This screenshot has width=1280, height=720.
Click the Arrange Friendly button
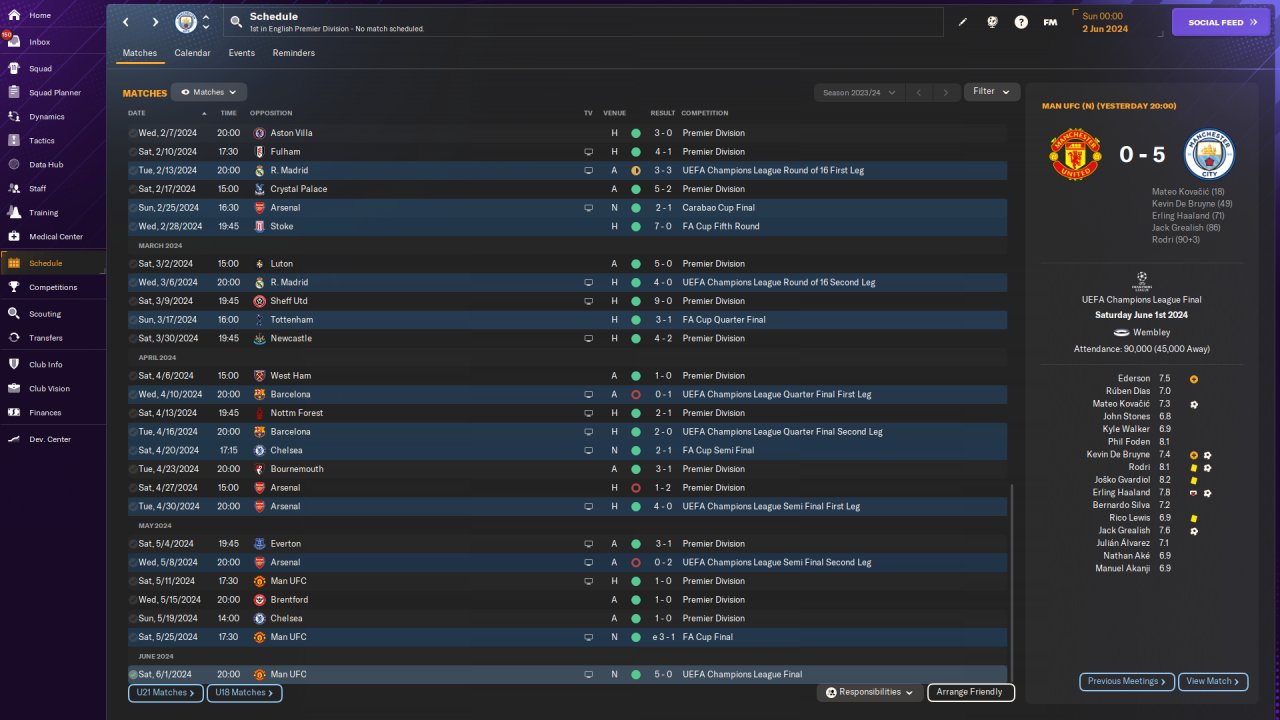(x=971, y=692)
